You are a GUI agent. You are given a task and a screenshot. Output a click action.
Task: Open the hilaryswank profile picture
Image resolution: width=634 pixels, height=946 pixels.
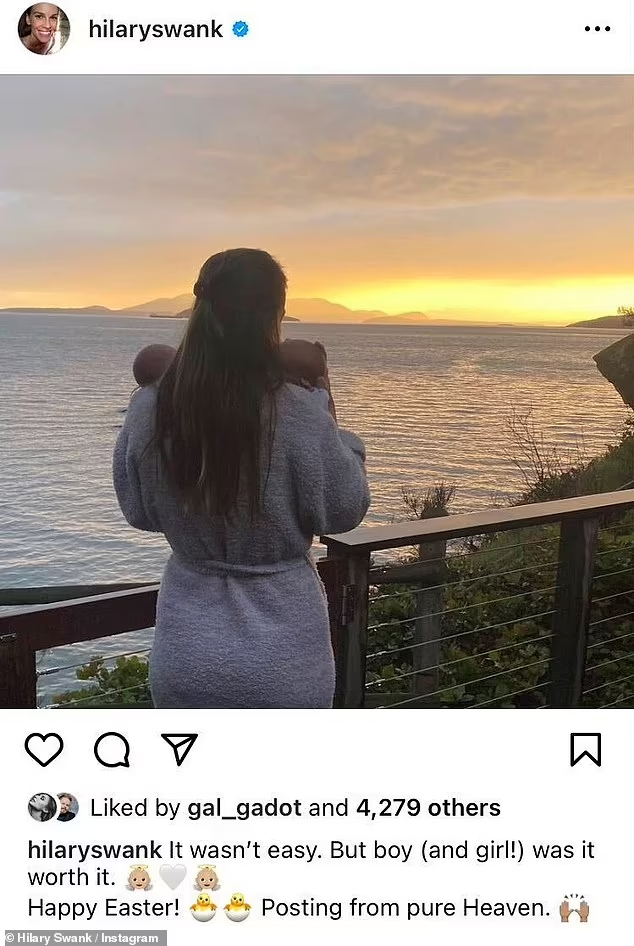tap(43, 29)
